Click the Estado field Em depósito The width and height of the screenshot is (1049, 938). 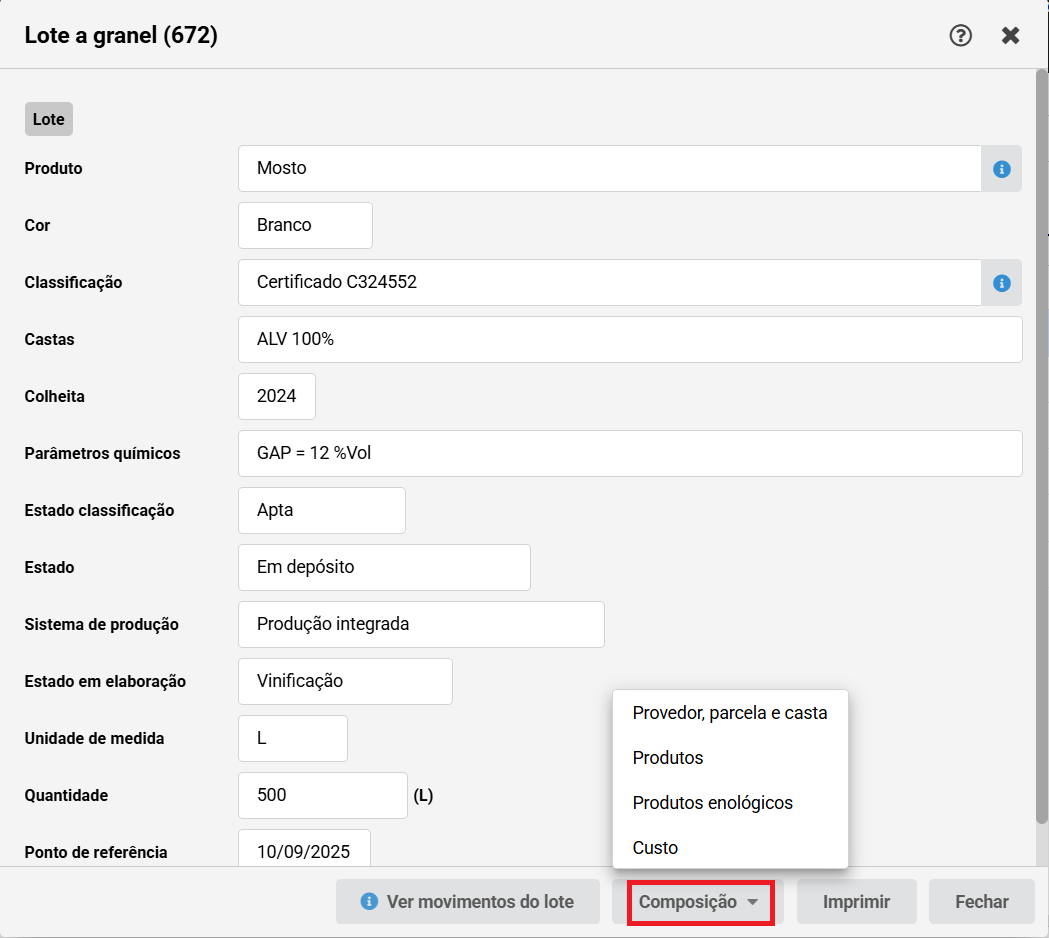tap(384, 567)
